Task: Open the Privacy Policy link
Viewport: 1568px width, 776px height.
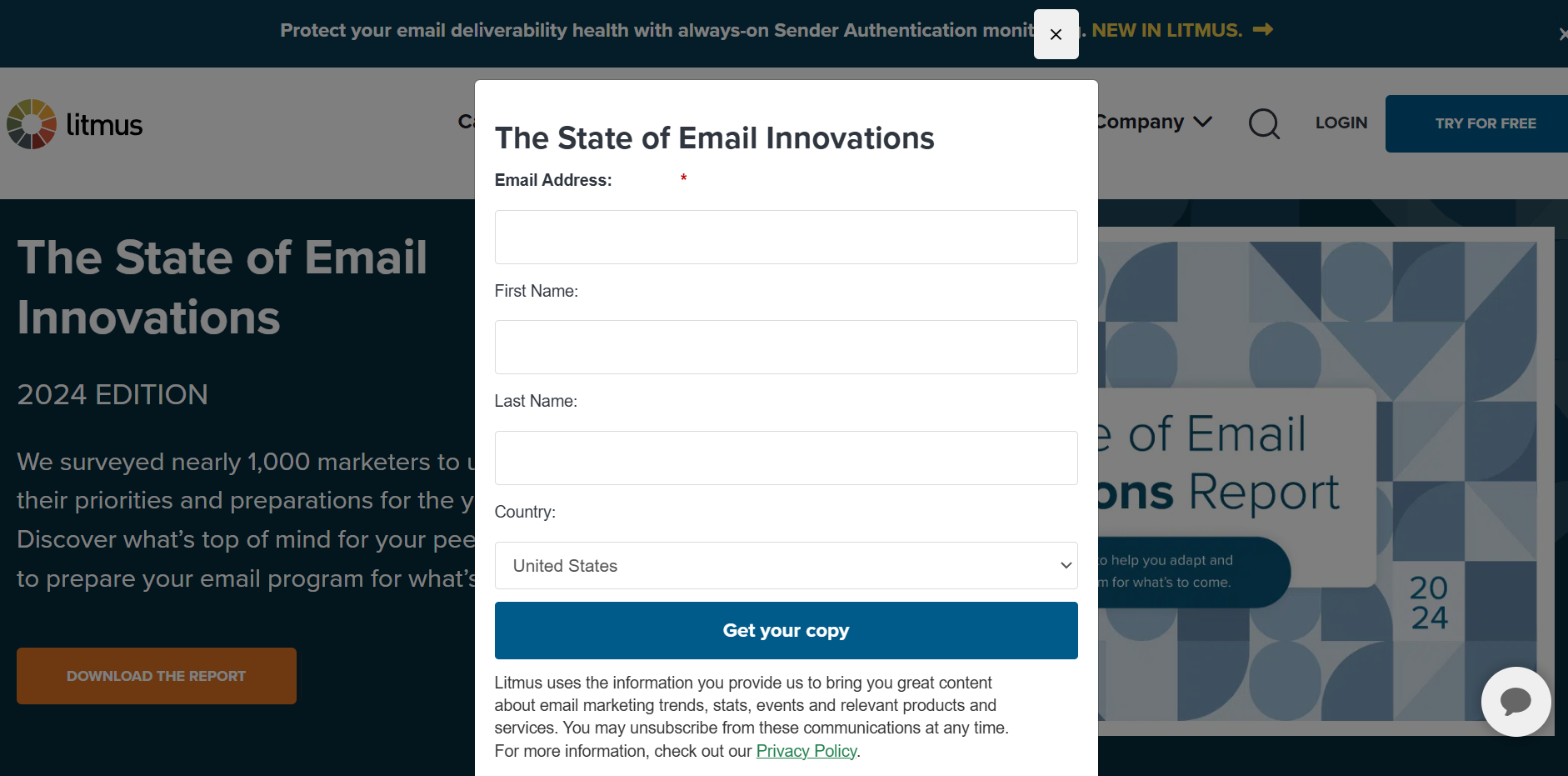Action: 806,751
